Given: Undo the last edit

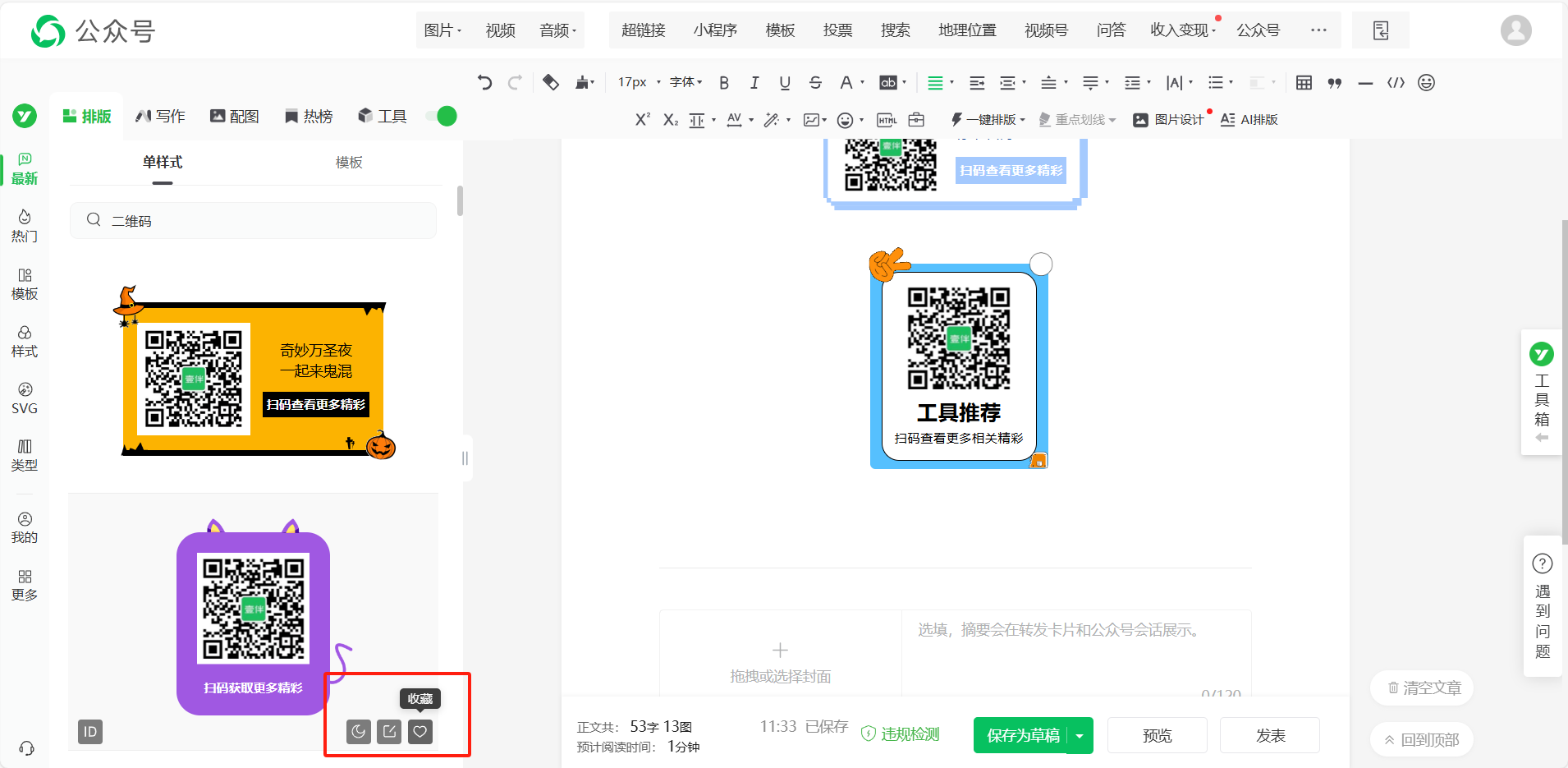Looking at the screenshot, I should point(484,82).
